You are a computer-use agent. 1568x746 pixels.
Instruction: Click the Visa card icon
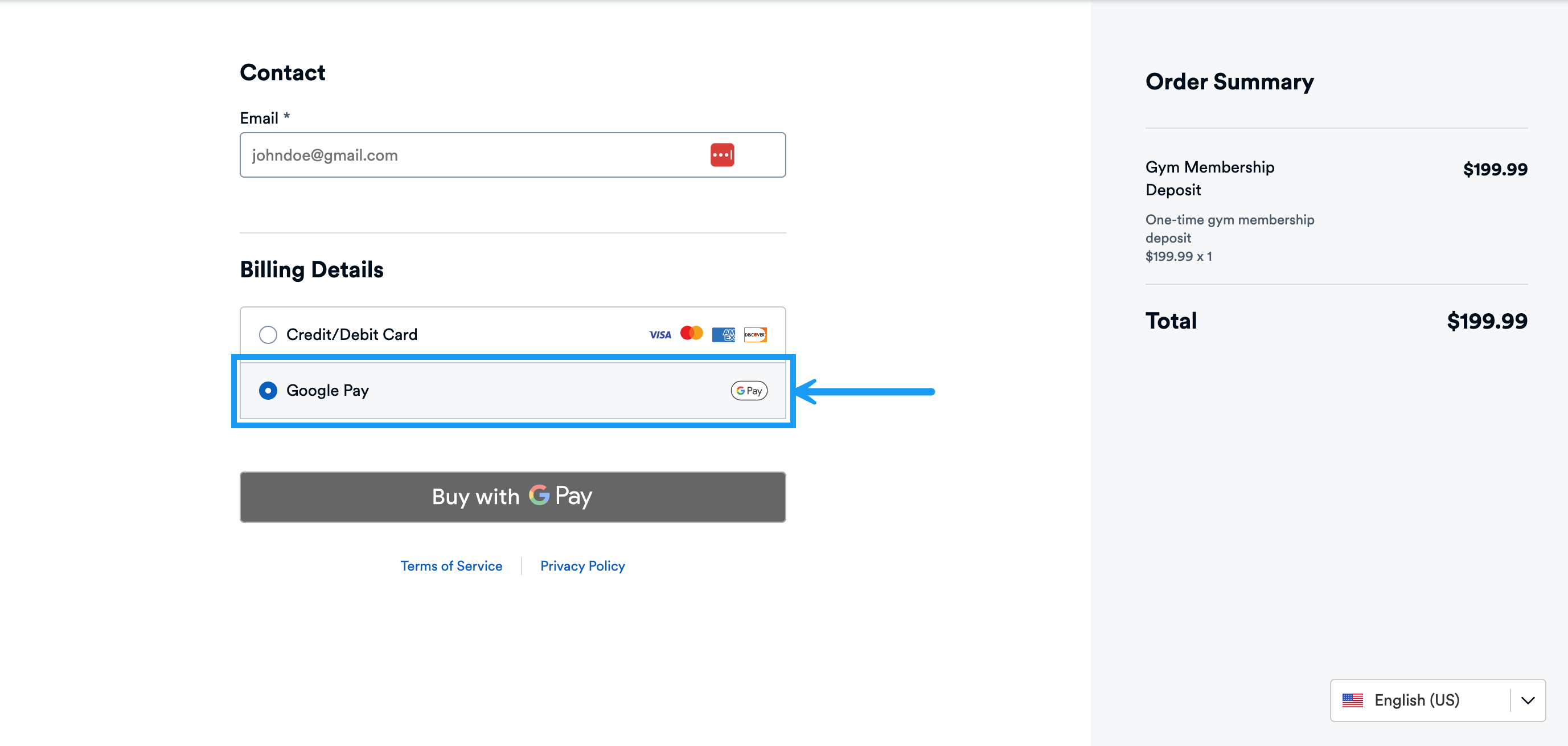[659, 334]
